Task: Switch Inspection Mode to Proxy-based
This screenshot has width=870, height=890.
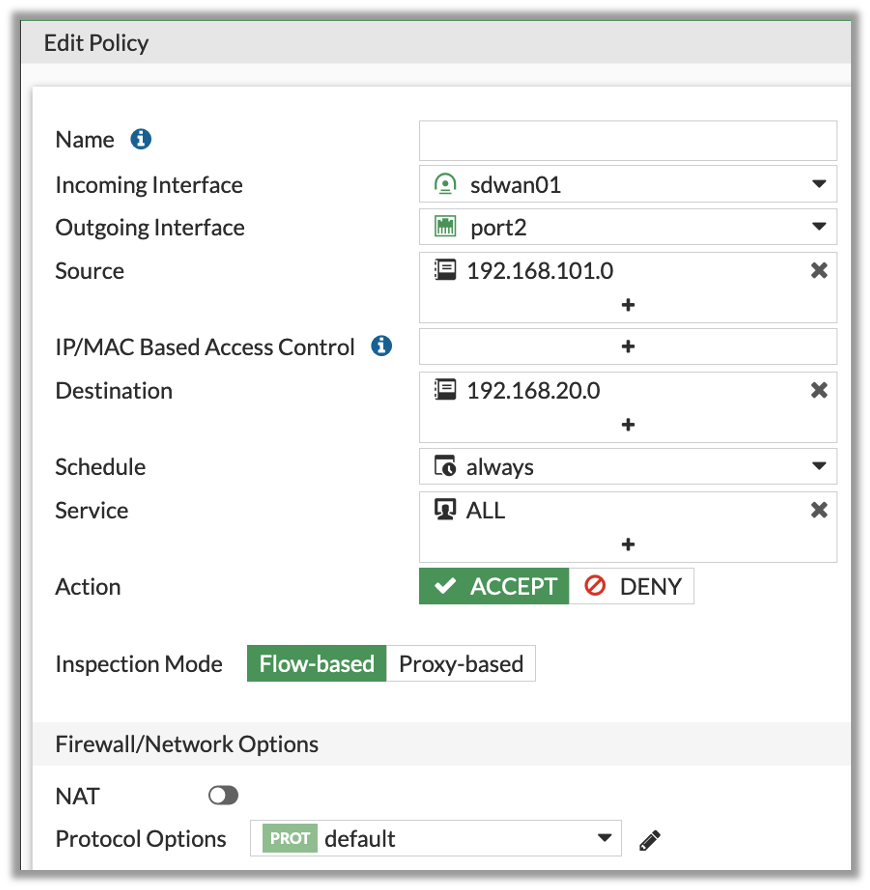Action: [x=461, y=664]
